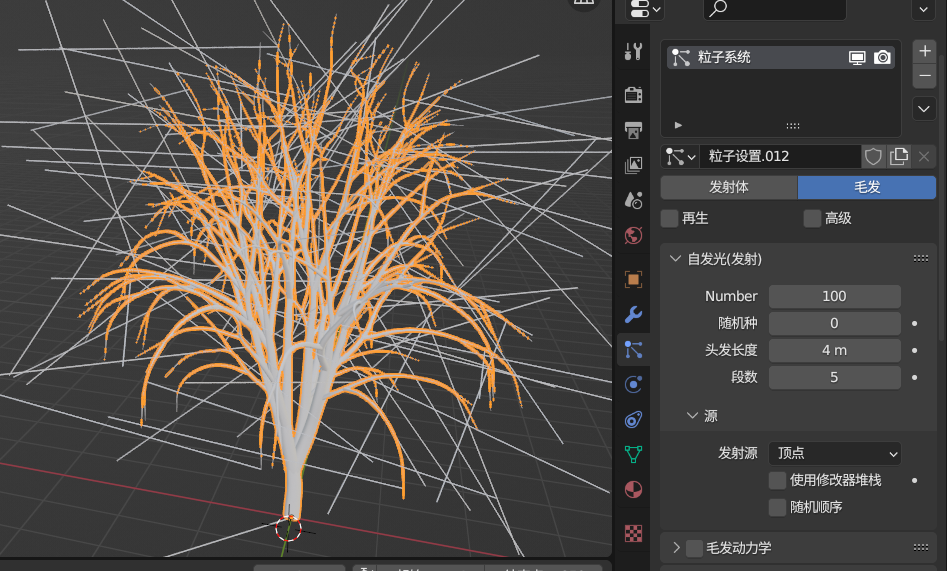Open the Scene properties tab
947x571 pixels.
click(x=633, y=199)
